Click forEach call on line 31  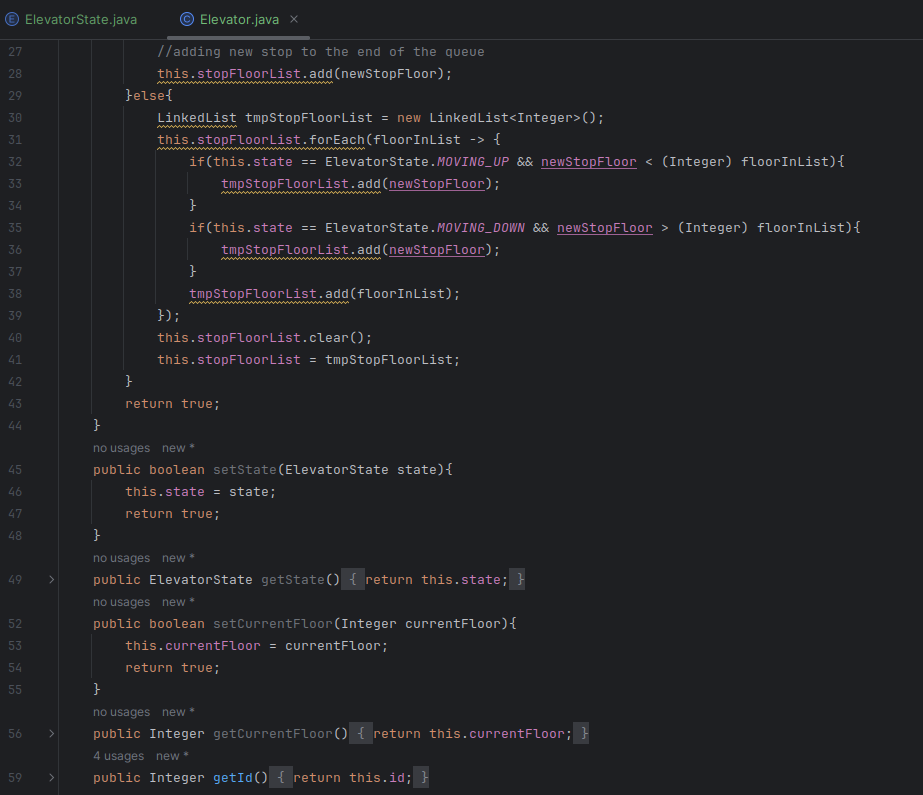tap(337, 140)
